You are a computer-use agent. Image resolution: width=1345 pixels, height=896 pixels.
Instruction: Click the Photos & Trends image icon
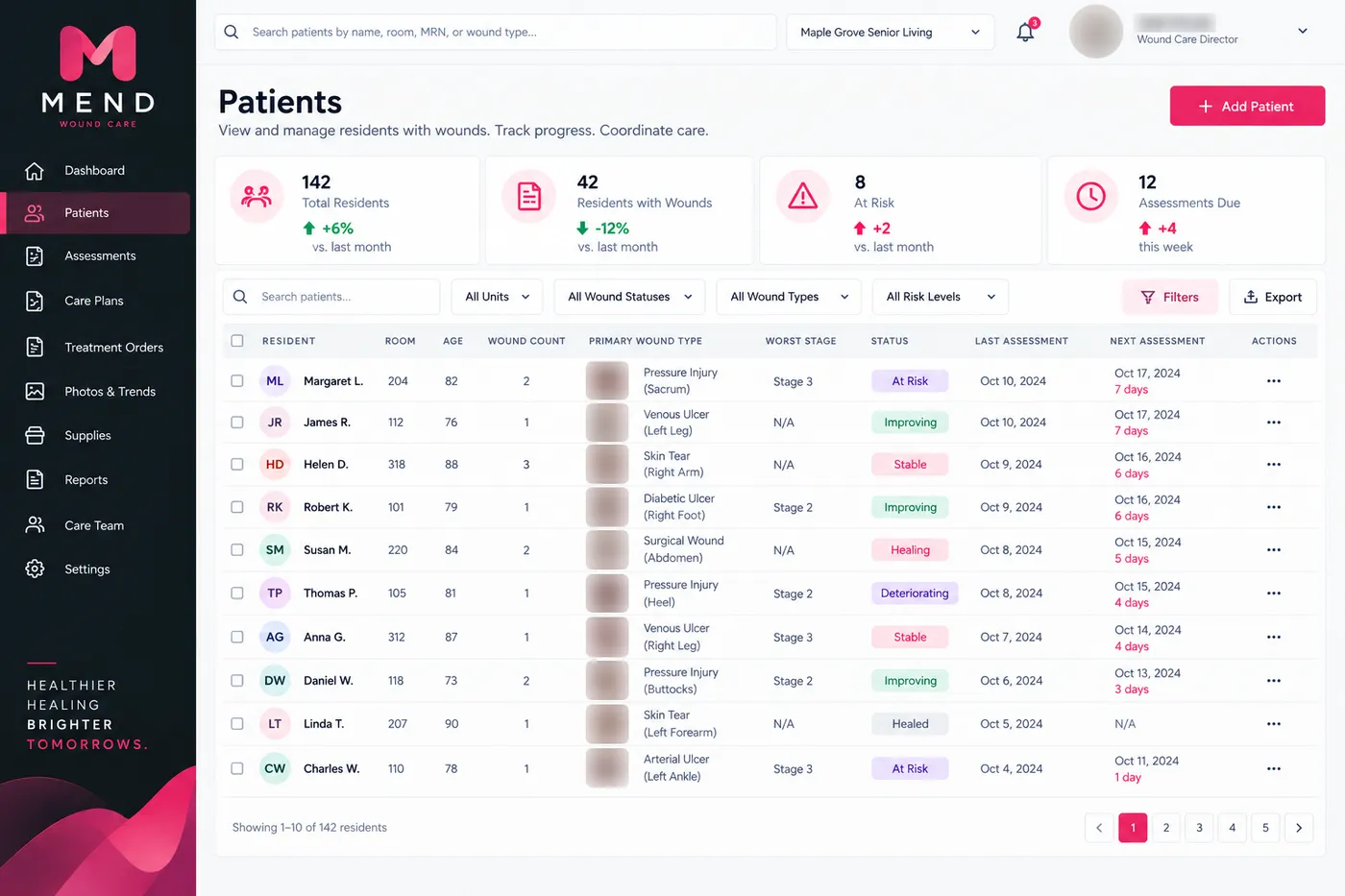[x=35, y=391]
